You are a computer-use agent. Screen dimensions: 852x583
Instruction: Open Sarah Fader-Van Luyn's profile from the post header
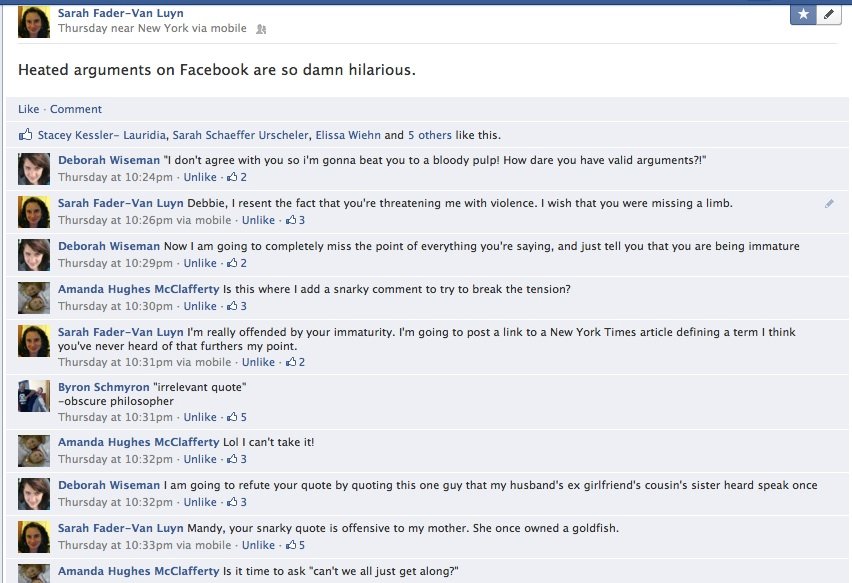[120, 13]
